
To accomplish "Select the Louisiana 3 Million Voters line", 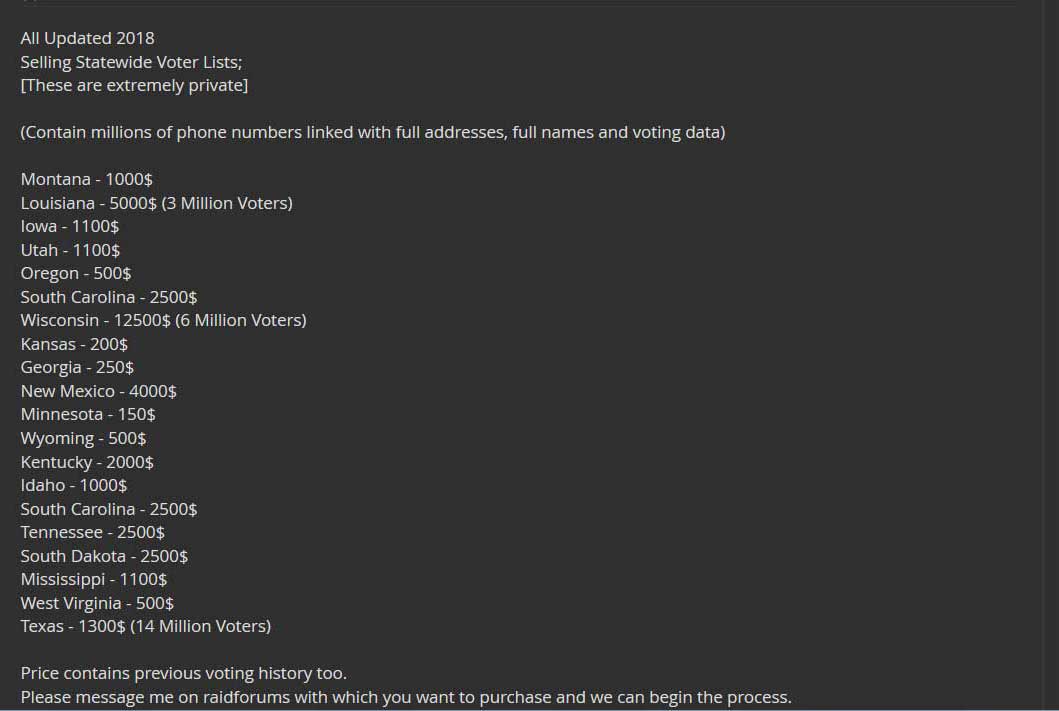I will tap(156, 203).
